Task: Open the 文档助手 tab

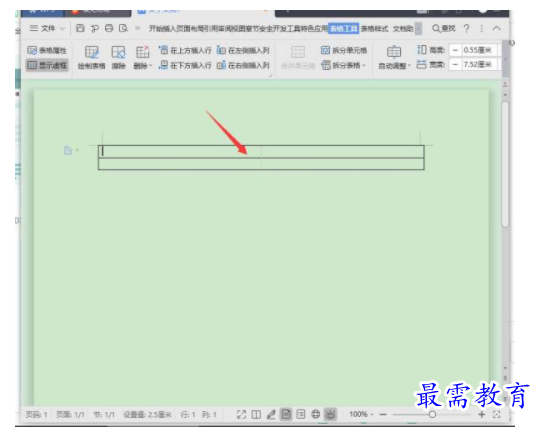Action: (403, 28)
